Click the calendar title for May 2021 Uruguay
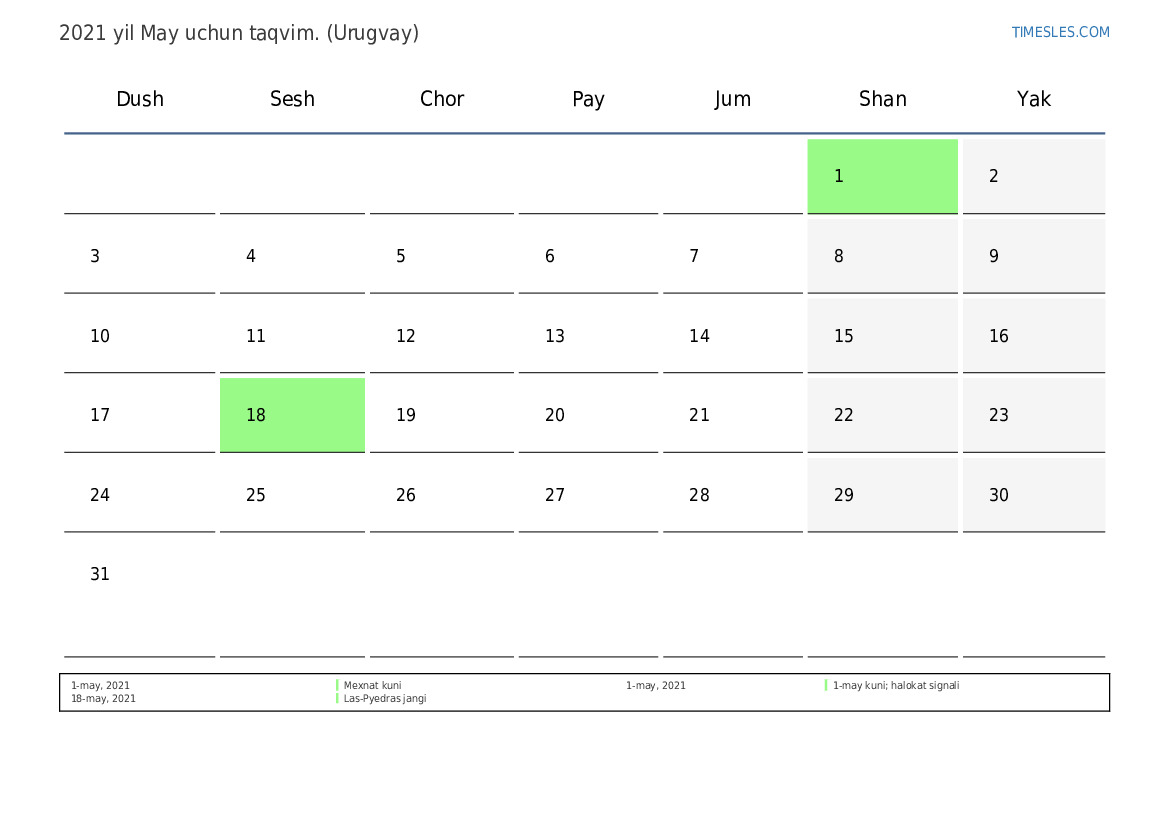1169x827 pixels. pyautogui.click(x=239, y=33)
